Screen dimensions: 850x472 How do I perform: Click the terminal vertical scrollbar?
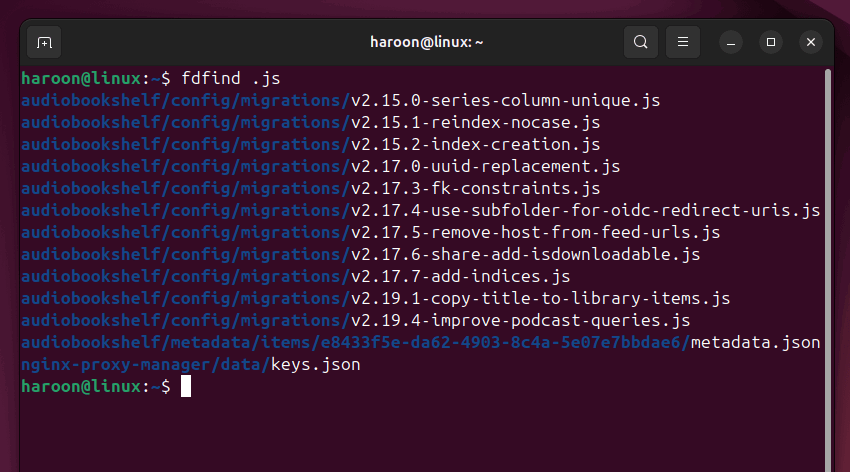pyautogui.click(x=828, y=270)
